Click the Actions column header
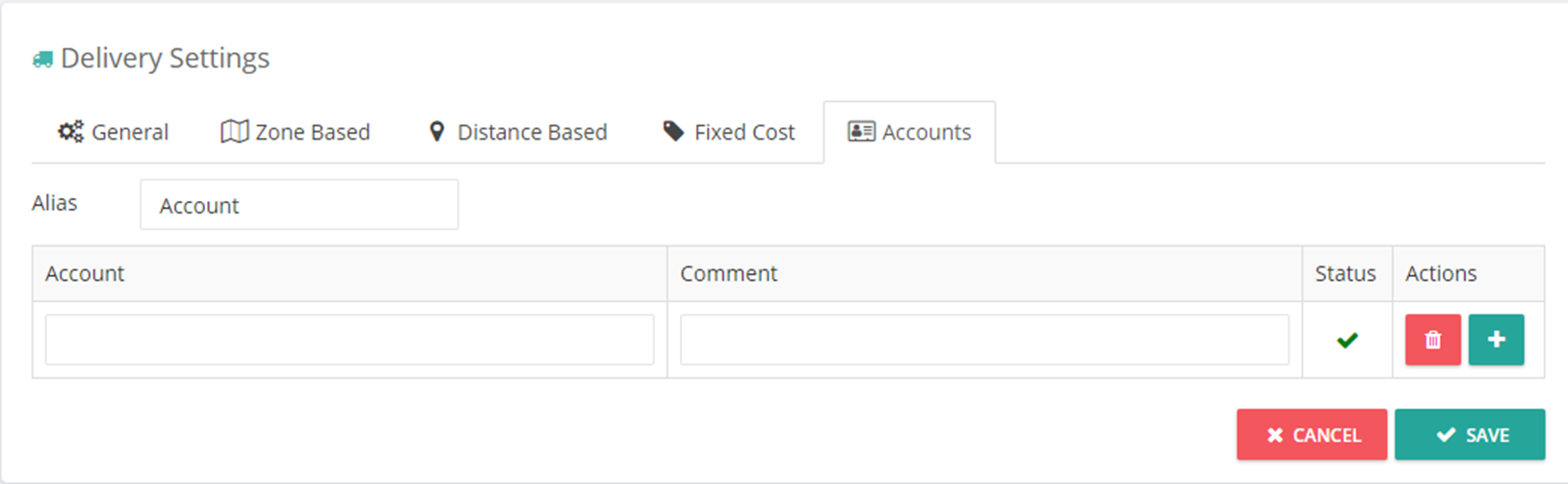This screenshot has height=484, width=1568. coord(1441,273)
